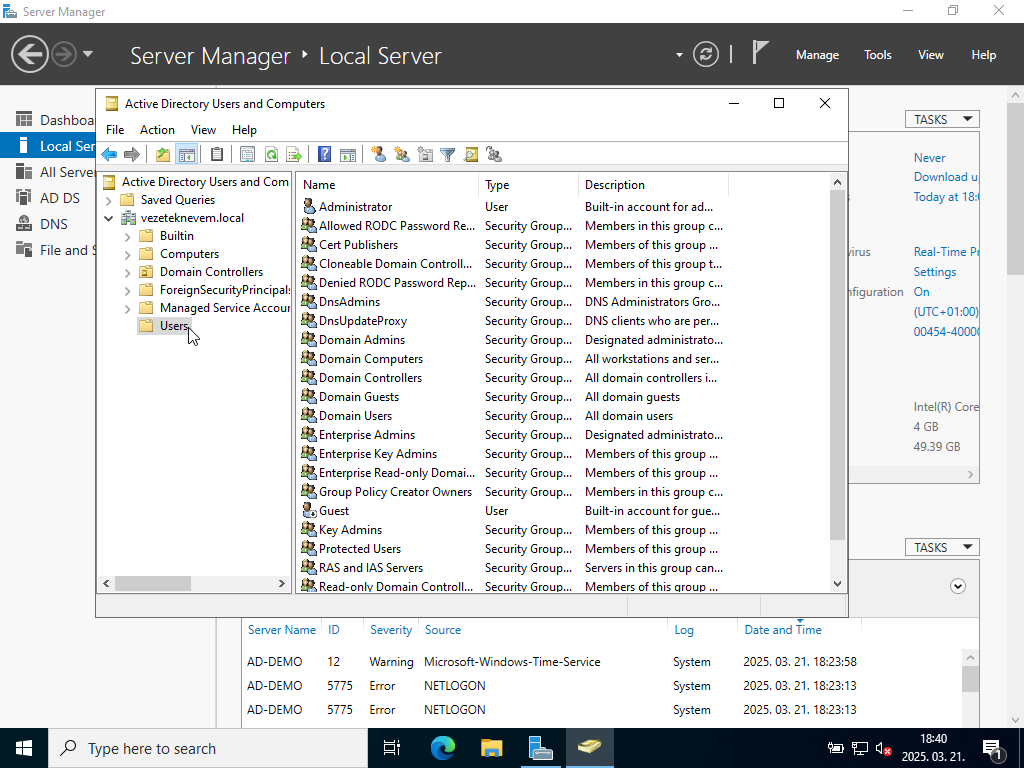Toggle the show/hide console tree button
The image size is (1024, 768).
click(x=185, y=154)
